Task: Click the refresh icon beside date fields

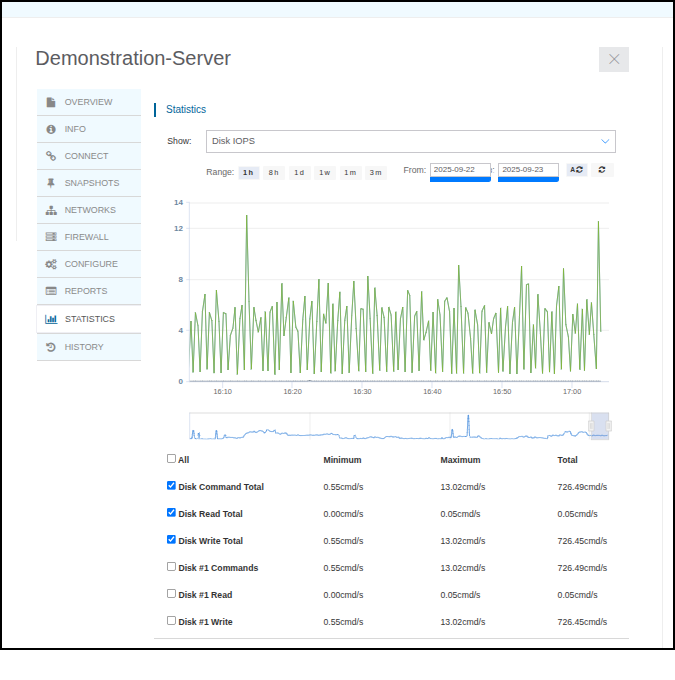Action: [x=601, y=170]
